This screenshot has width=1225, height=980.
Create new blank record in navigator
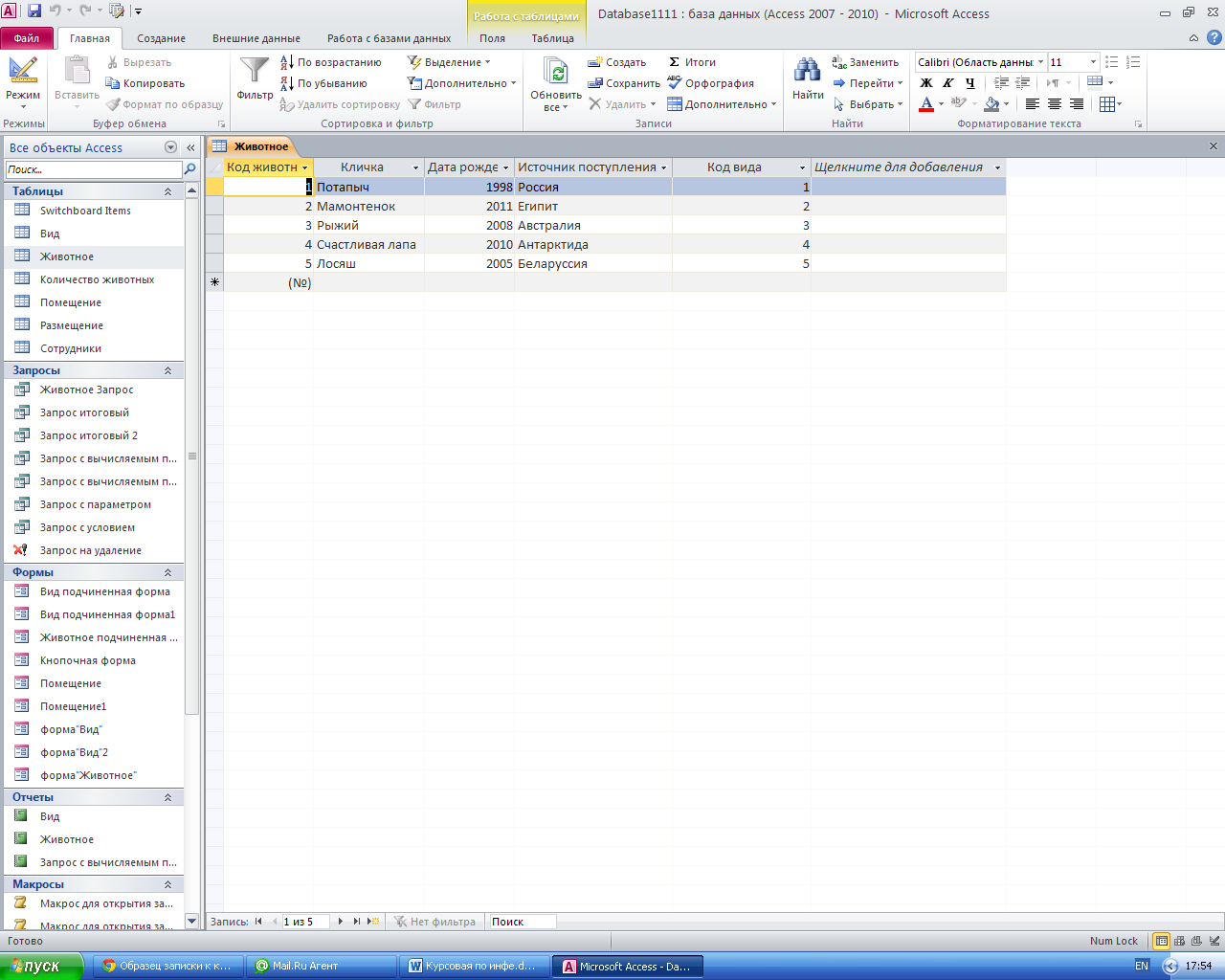(372, 922)
